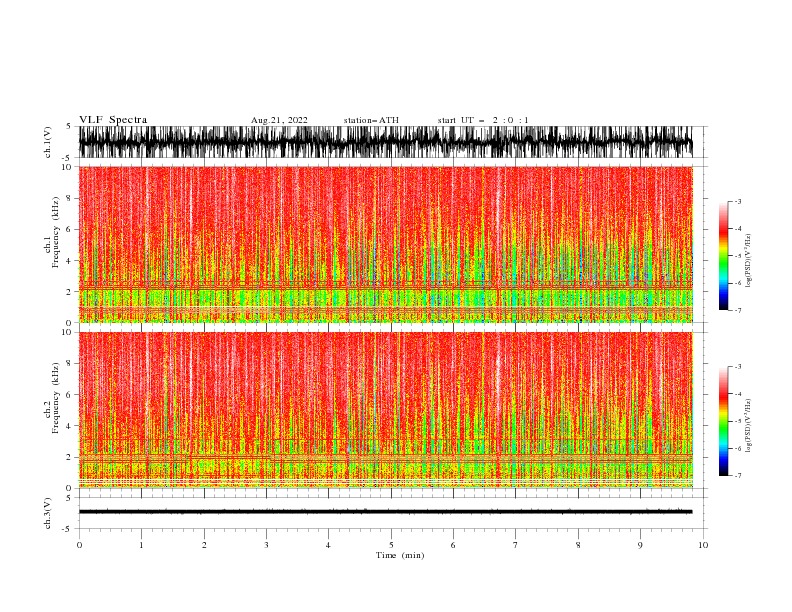Click the "8" kHz tick on ch.2 frequency axis
Image resolution: width=792 pixels, height=612 pixels.
coord(69,364)
